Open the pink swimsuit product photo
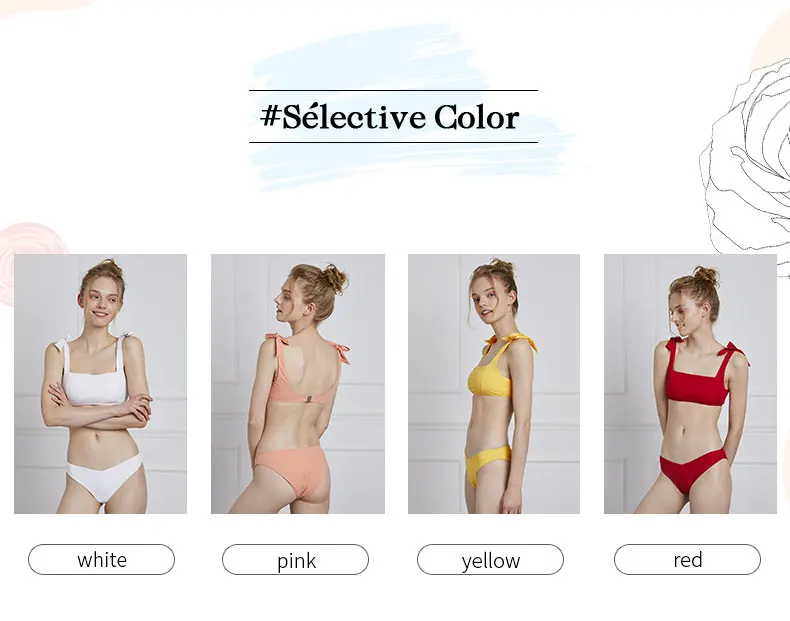This screenshot has height=621, width=790. (298, 384)
